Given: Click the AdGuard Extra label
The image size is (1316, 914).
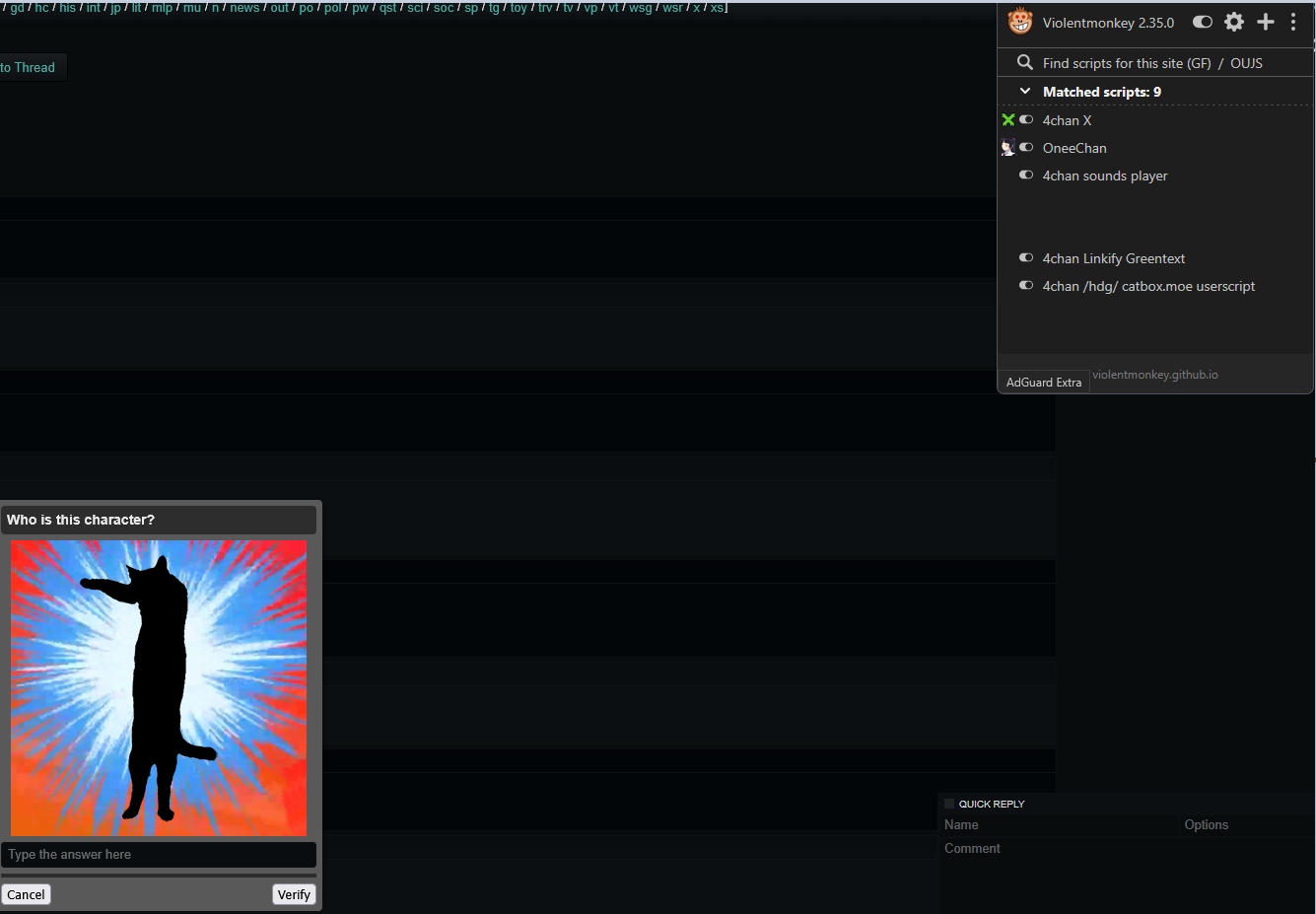Looking at the screenshot, I should coord(1044,383).
